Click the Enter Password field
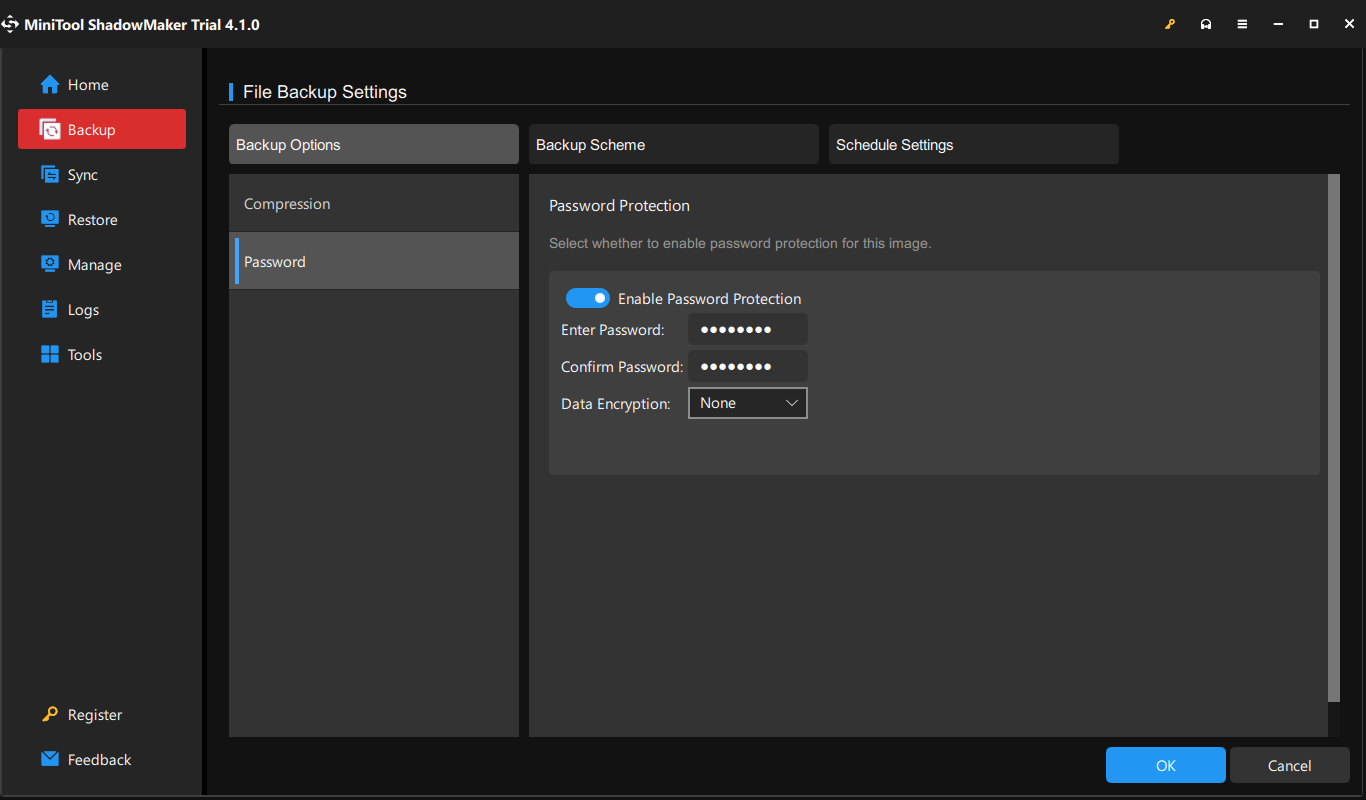Image resolution: width=1366 pixels, height=800 pixels. tap(748, 329)
